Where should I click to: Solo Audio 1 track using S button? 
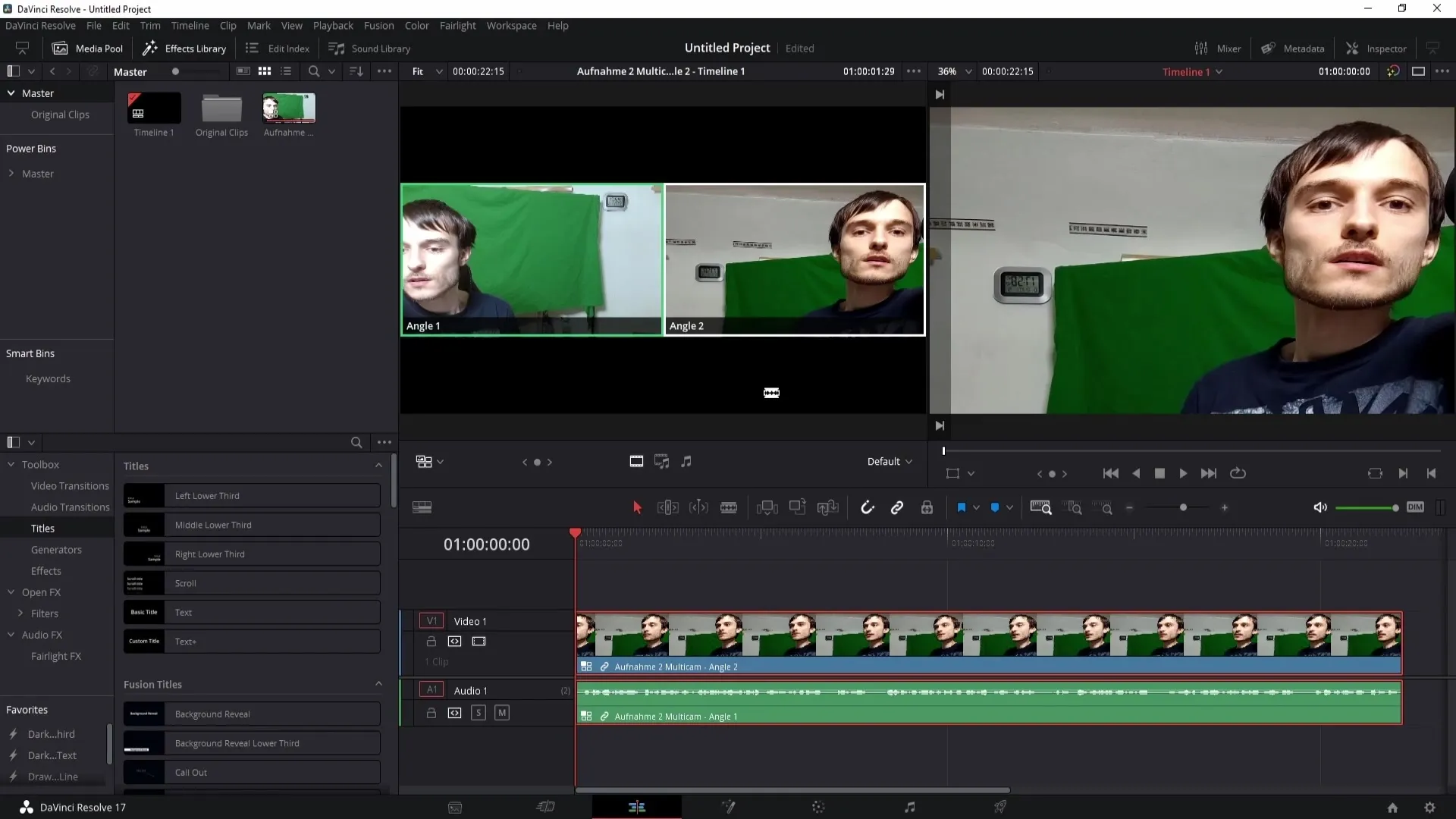(478, 712)
